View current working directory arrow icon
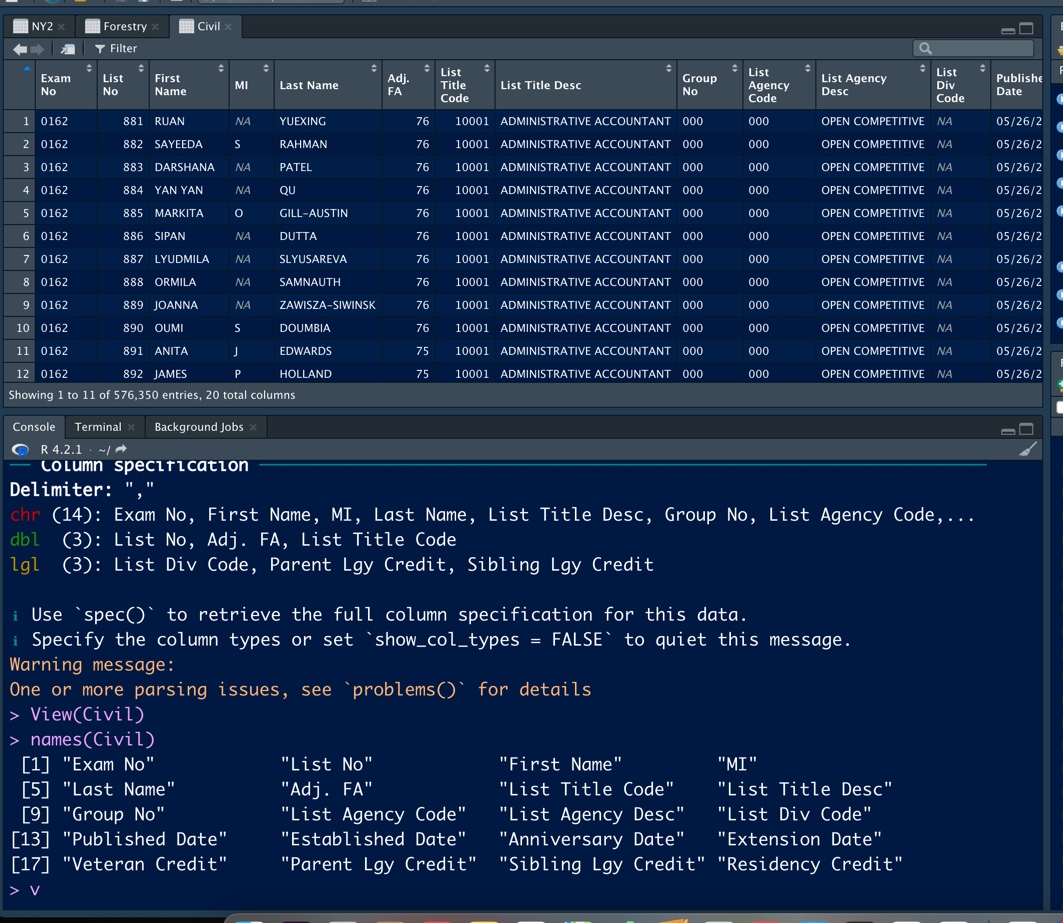This screenshot has height=923, width=1063. (121, 449)
